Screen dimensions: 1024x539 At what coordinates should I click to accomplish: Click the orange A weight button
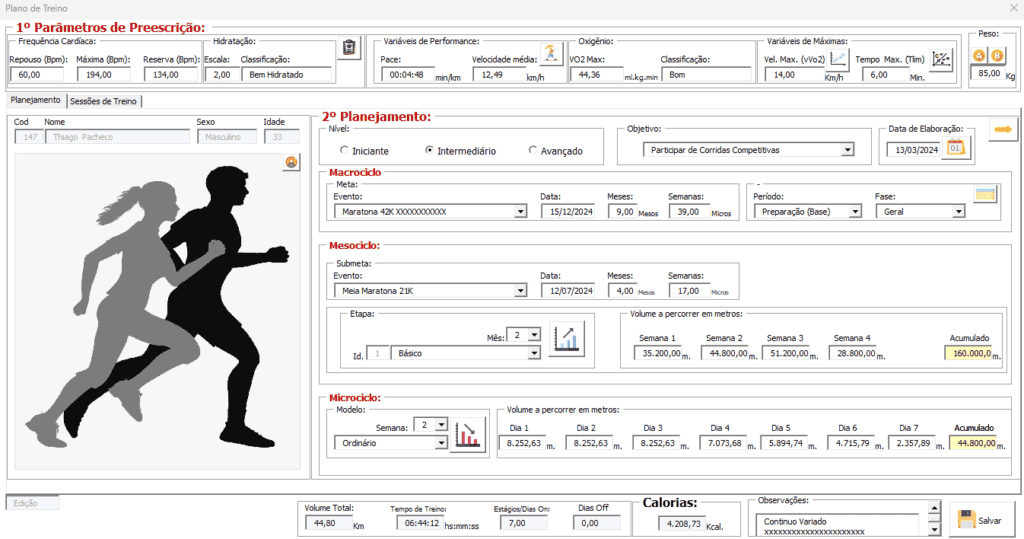coord(979,56)
